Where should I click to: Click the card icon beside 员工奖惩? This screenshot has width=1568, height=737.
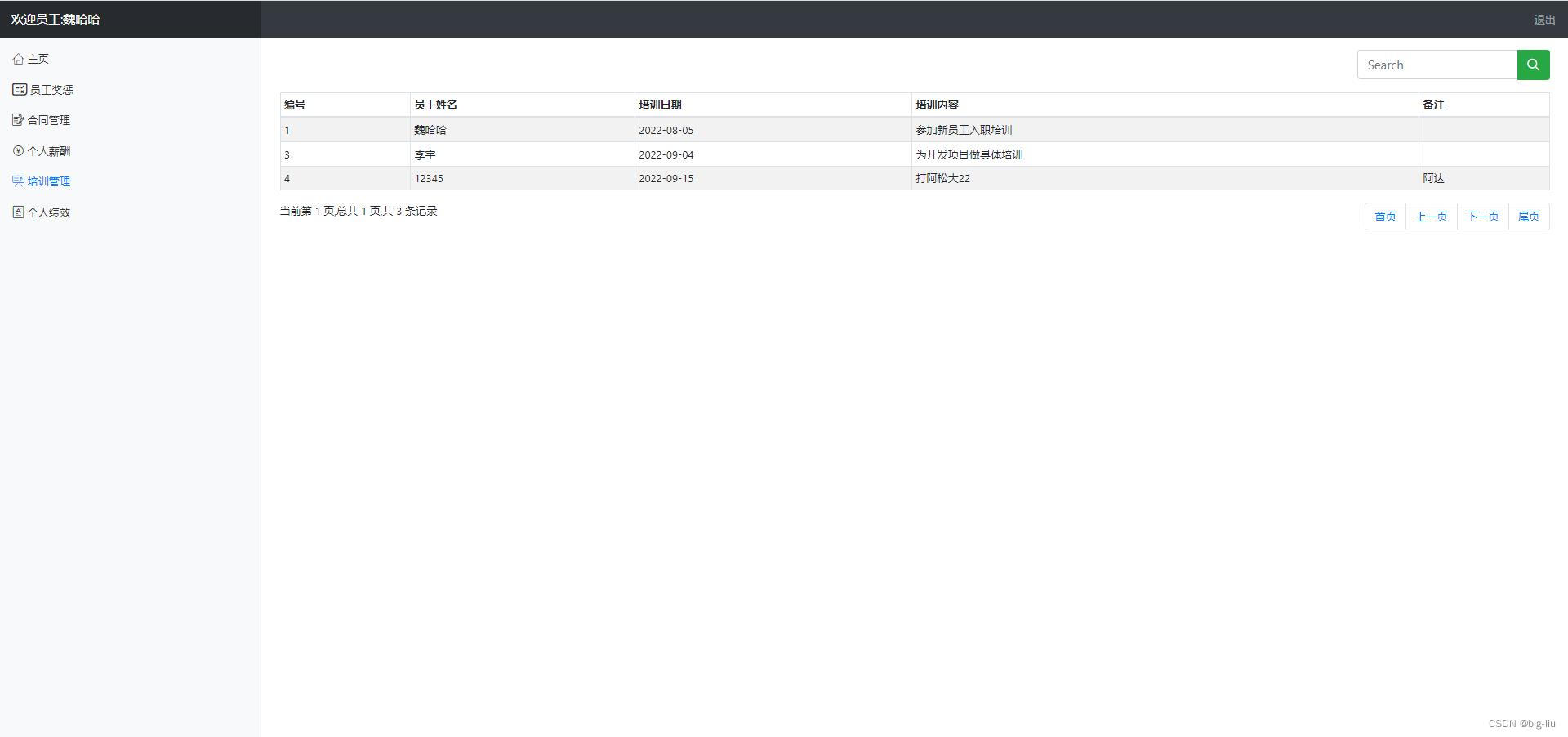20,89
